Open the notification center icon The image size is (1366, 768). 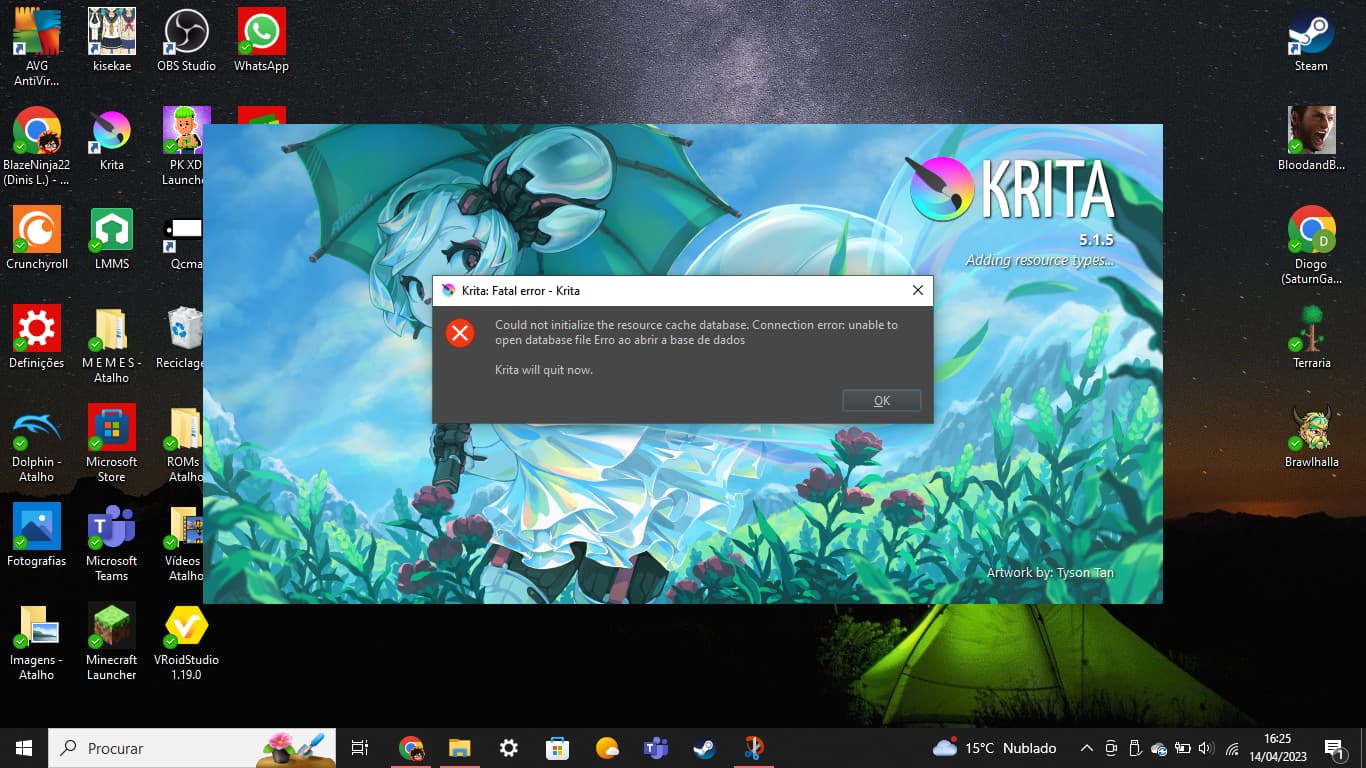1334,748
